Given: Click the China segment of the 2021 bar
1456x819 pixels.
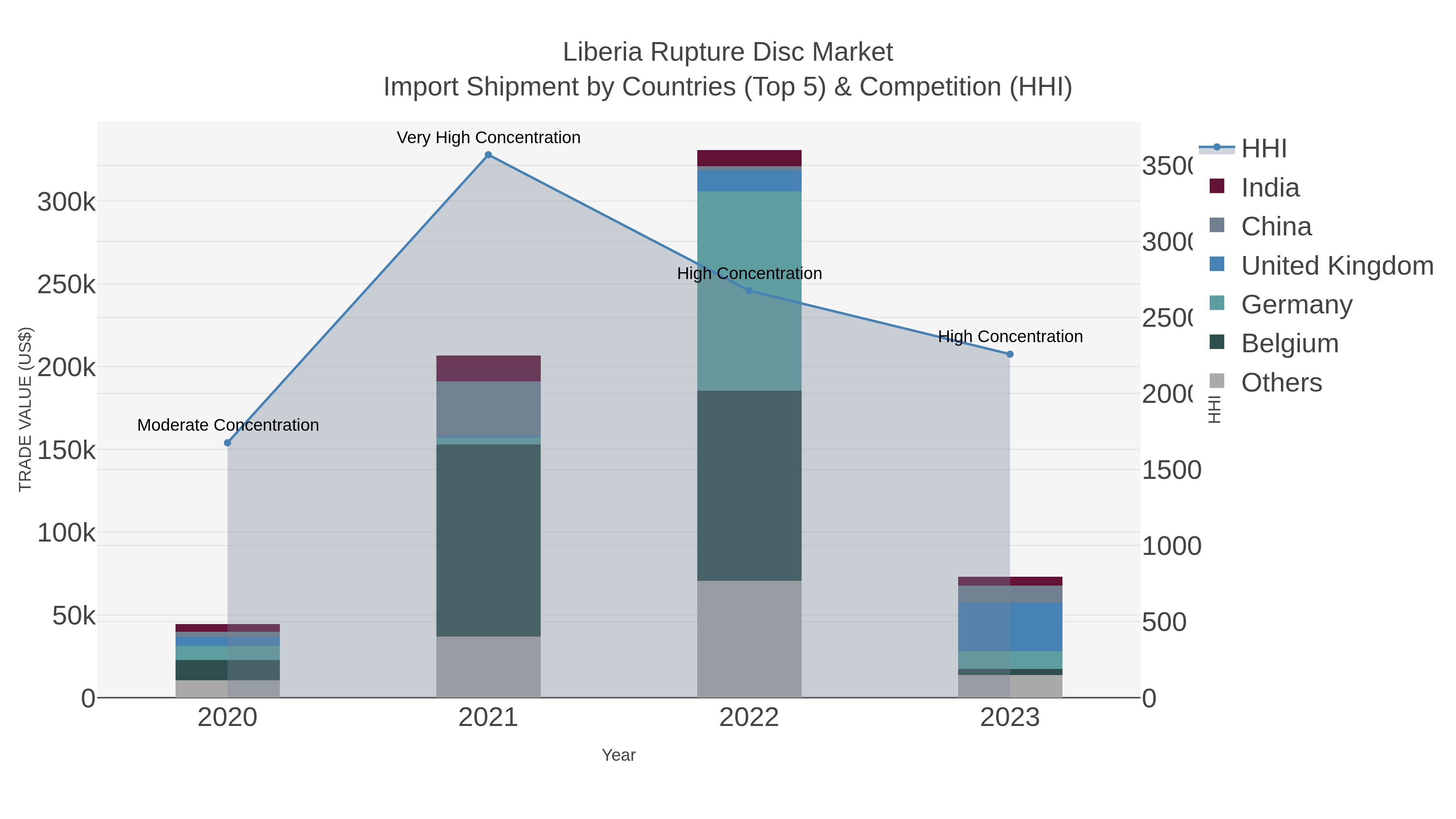Looking at the screenshot, I should coord(488,409).
